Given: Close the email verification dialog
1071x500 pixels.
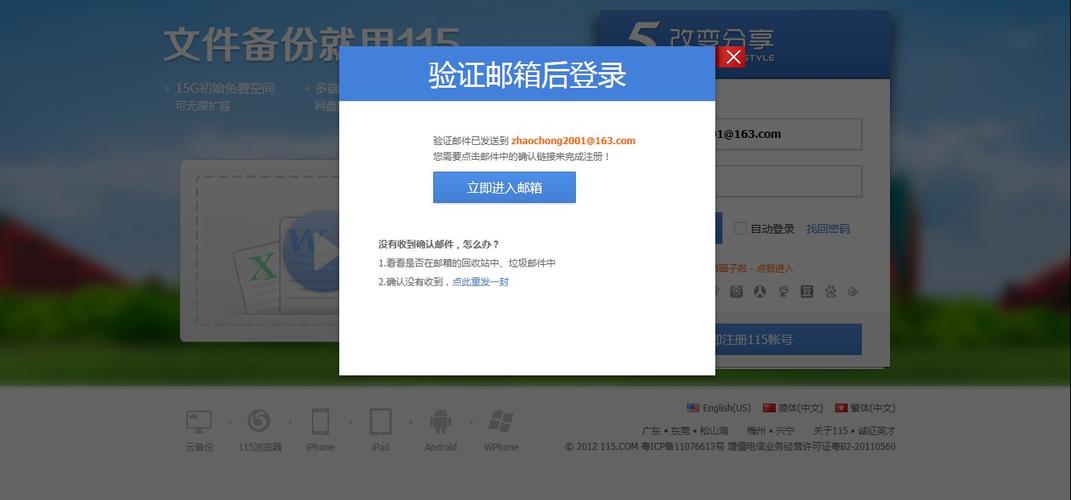Looking at the screenshot, I should click(x=733, y=57).
